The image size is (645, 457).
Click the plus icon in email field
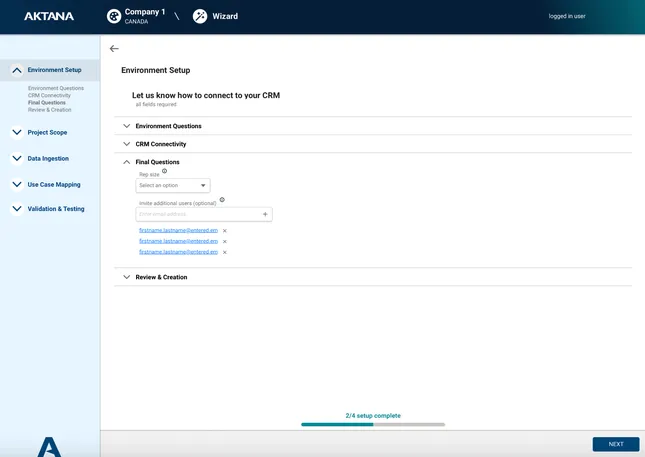pyautogui.click(x=265, y=214)
